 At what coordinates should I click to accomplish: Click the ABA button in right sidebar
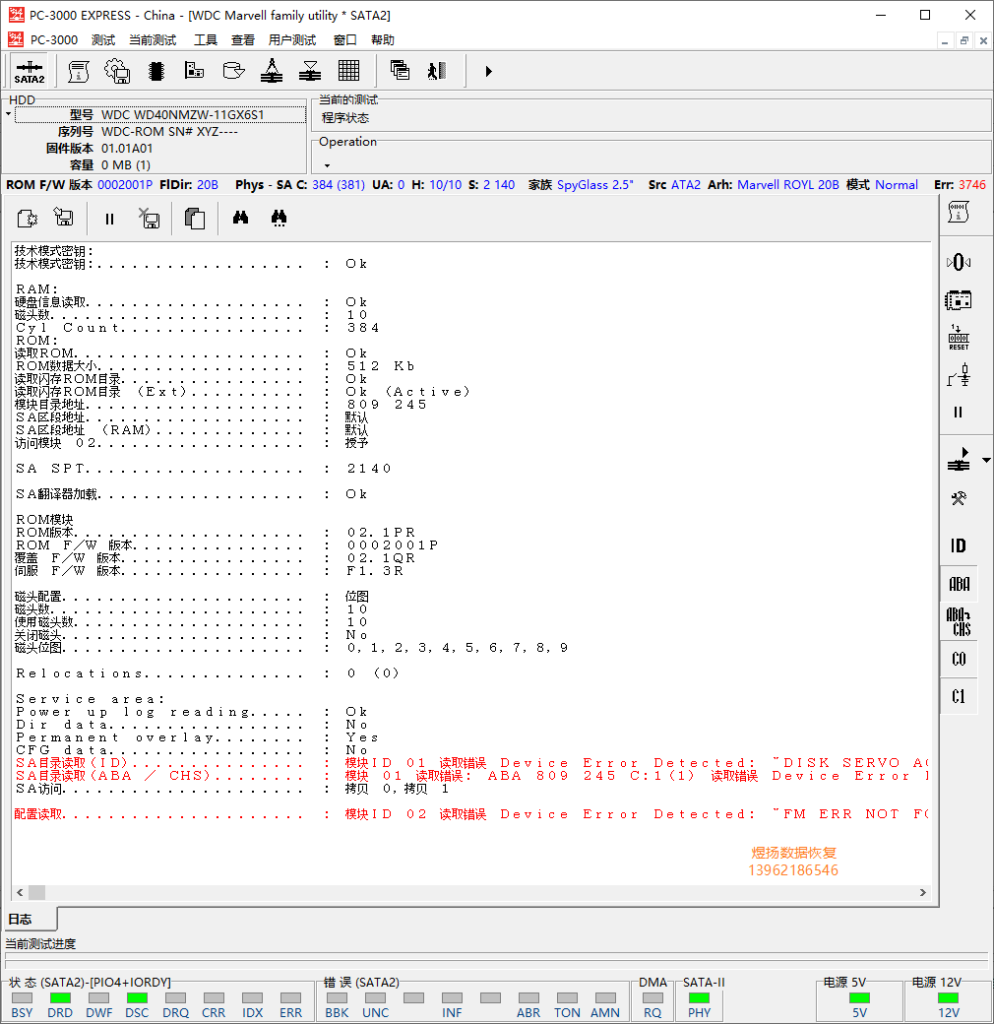tap(959, 584)
